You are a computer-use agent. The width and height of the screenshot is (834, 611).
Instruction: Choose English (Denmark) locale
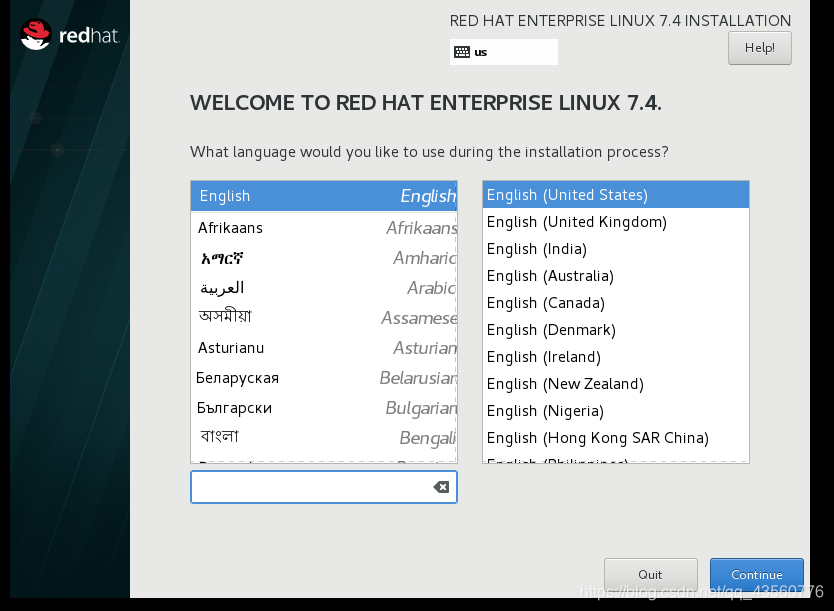615,330
